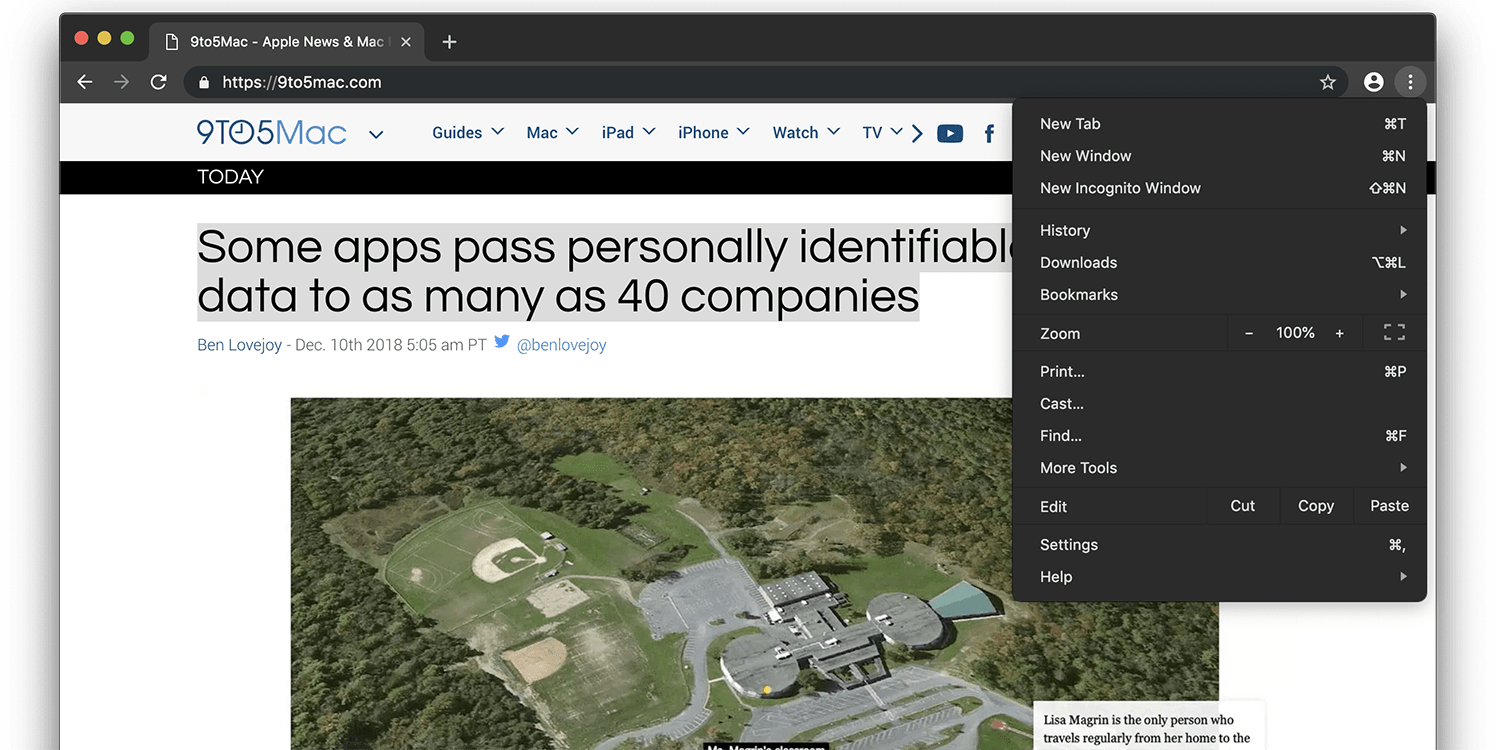Reload the page with refresh icon
The height and width of the screenshot is (750, 1500).
pos(158,82)
